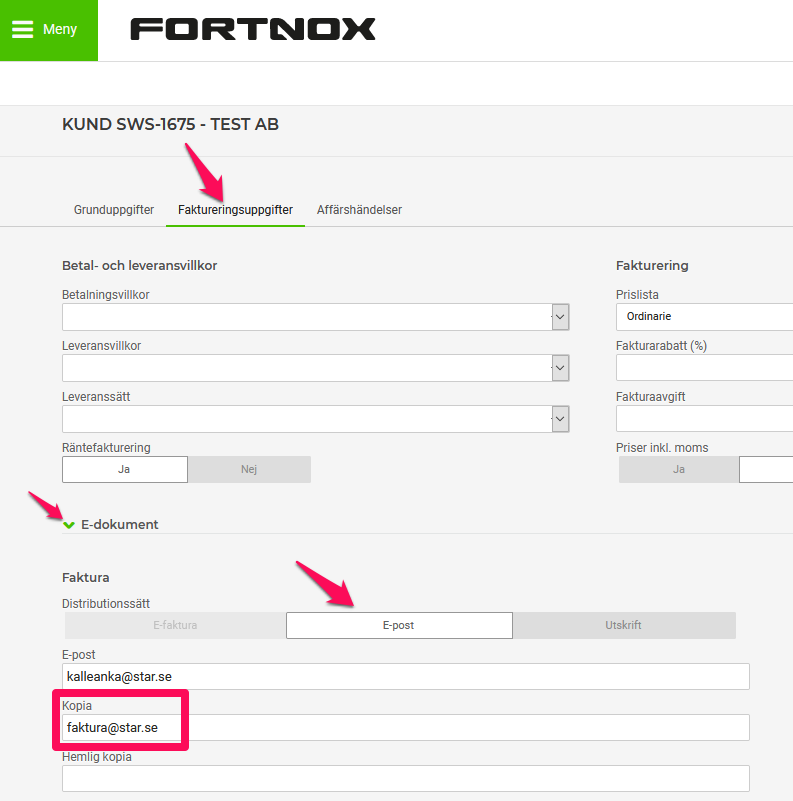Click the Fortnox logo
The width and height of the screenshot is (793, 801).
253,29
